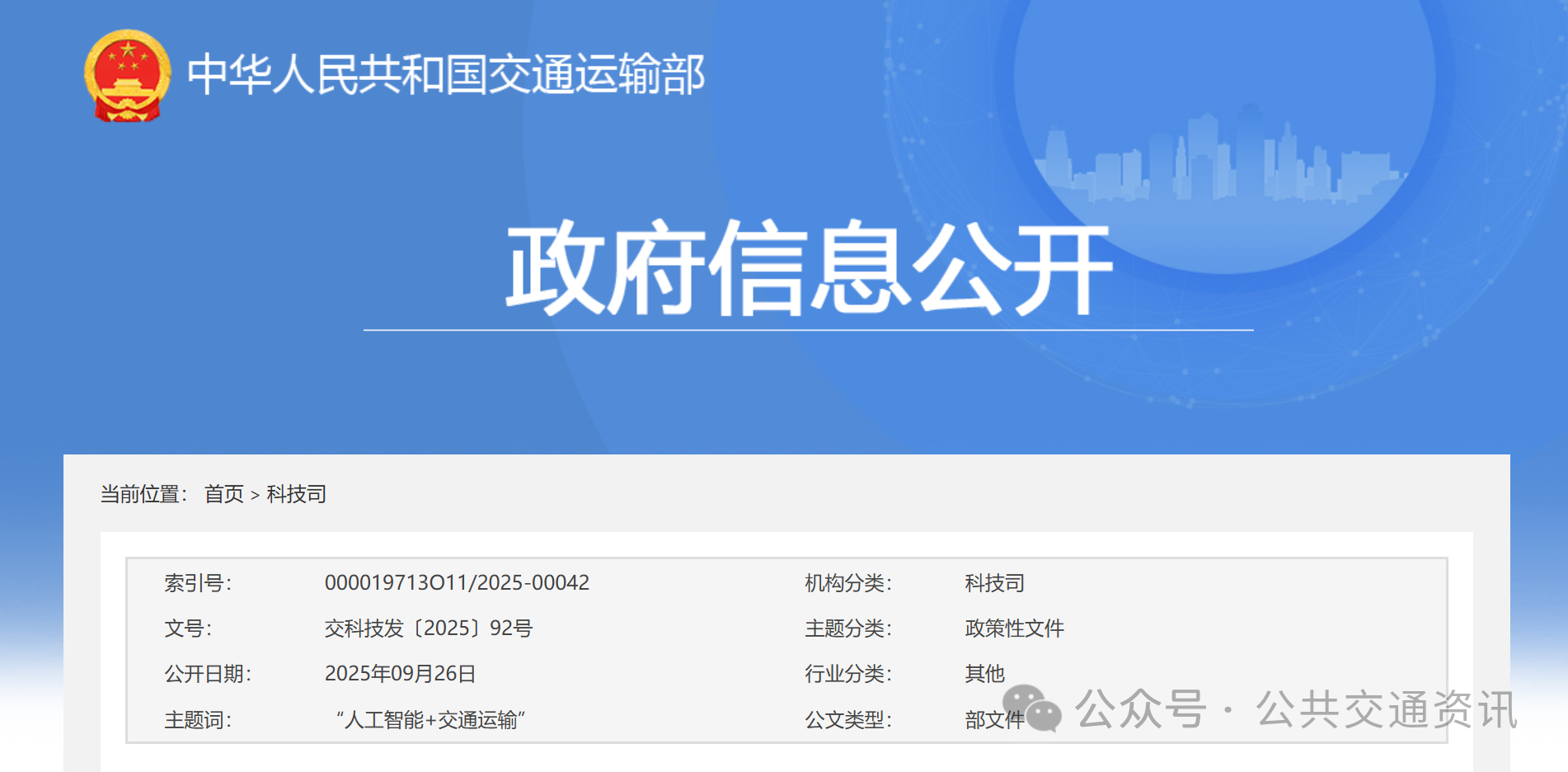Click the publication date 2025年09月26日
The height and width of the screenshot is (772, 1568).
tap(400, 674)
